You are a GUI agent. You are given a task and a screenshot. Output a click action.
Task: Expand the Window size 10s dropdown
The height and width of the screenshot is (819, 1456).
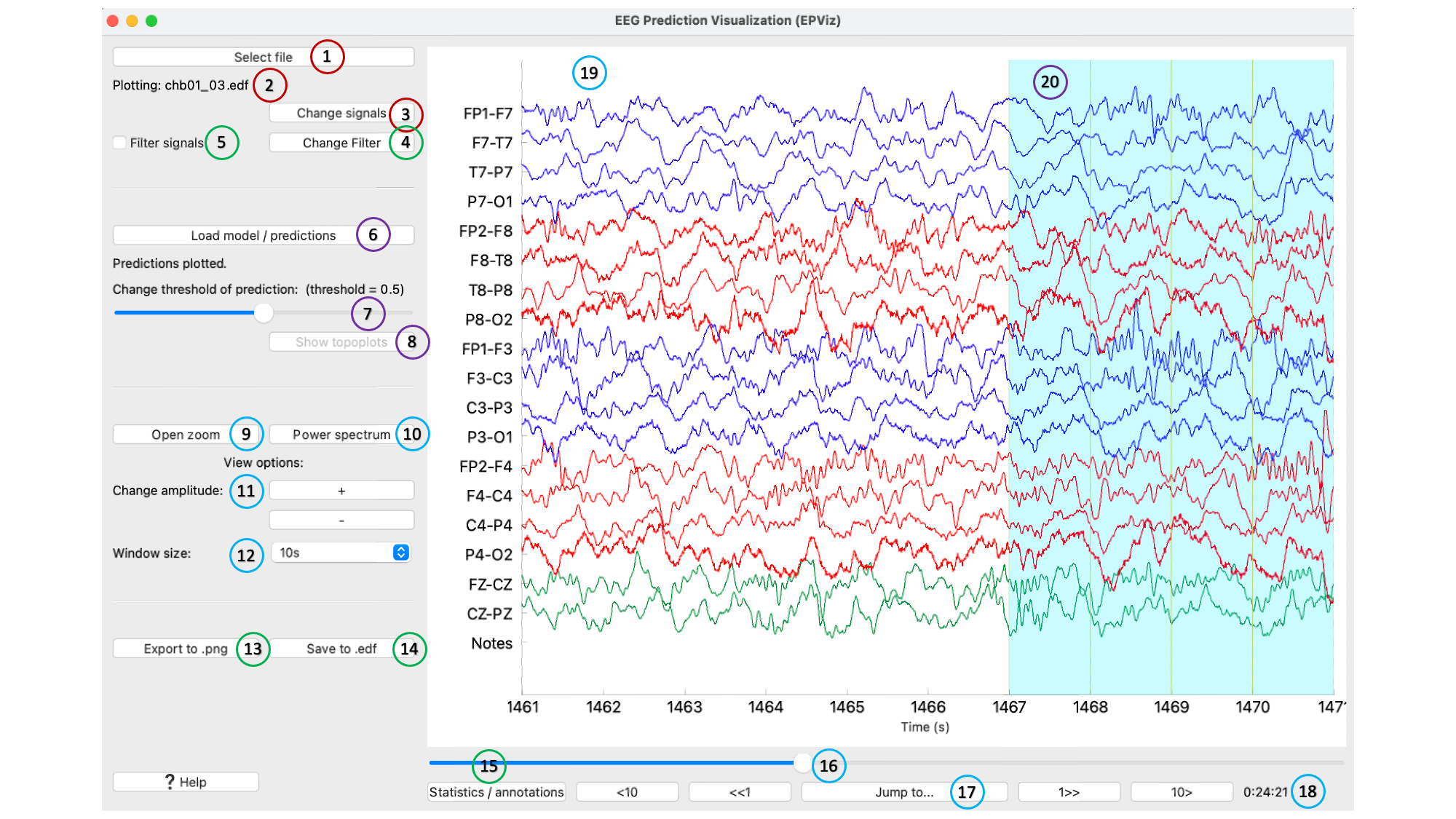(341, 553)
